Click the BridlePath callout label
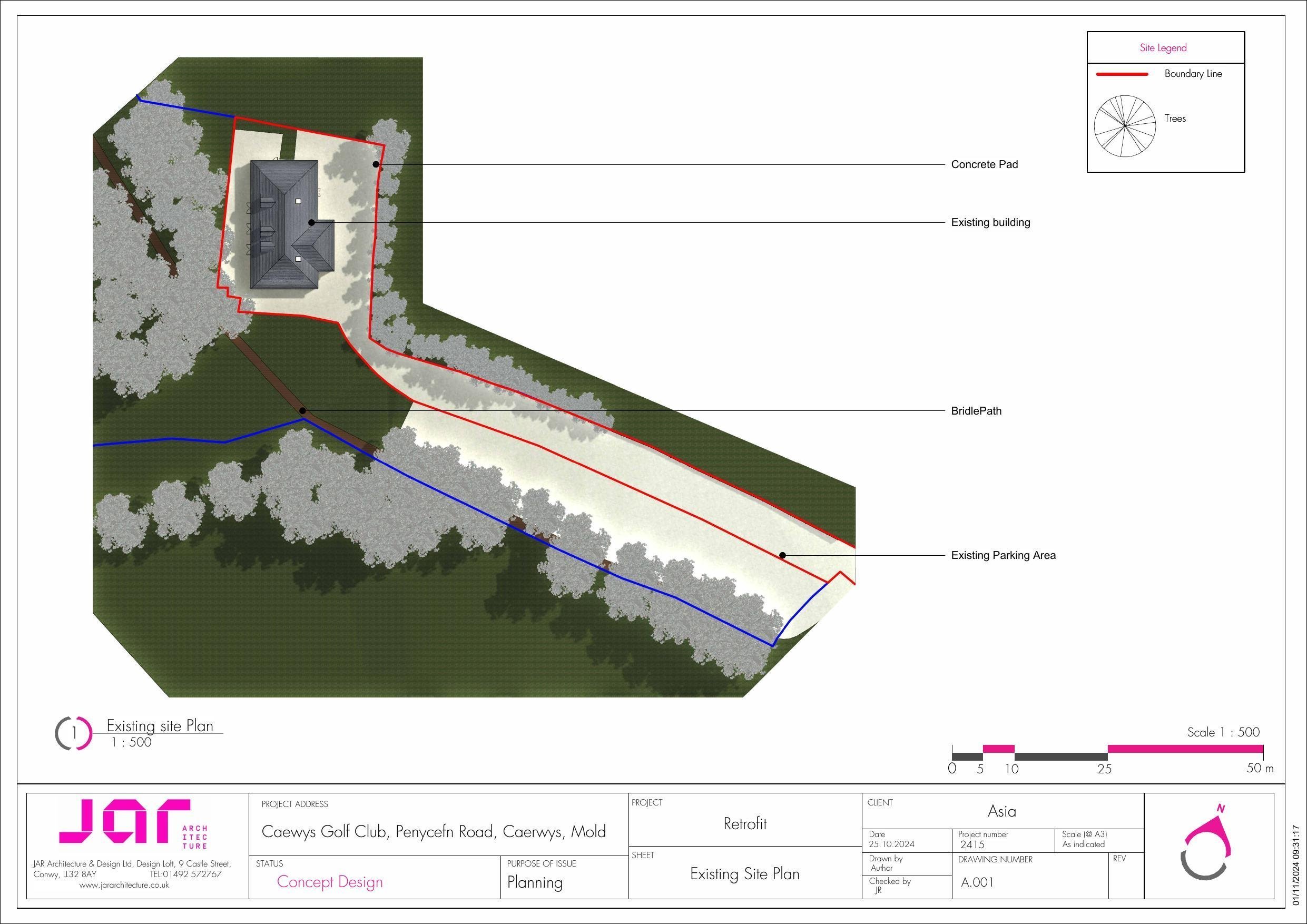The width and height of the screenshot is (1307, 924). (x=976, y=410)
